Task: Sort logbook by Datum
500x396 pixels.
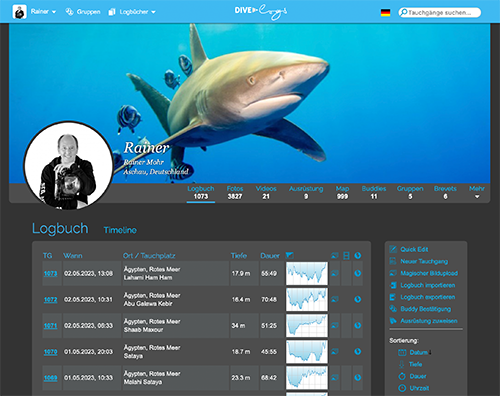Action: pos(418,352)
